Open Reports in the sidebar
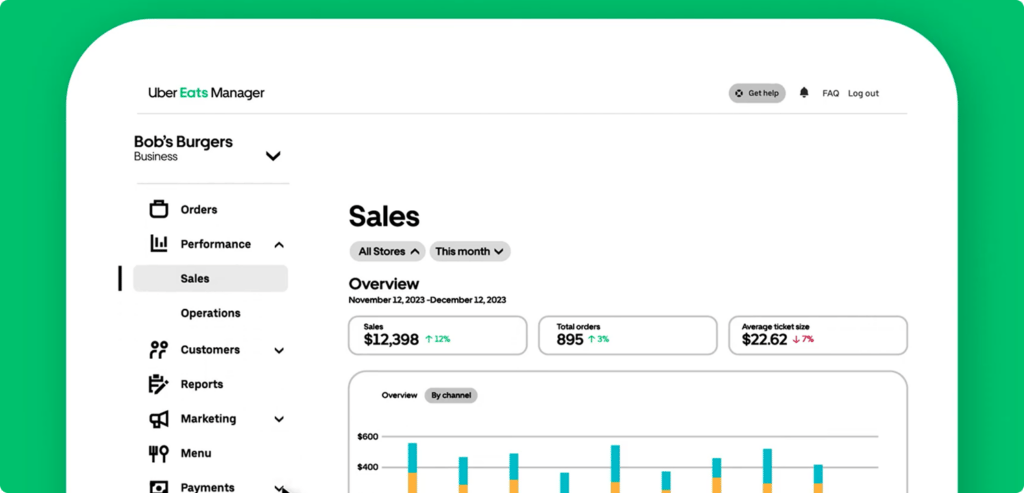 click(202, 384)
